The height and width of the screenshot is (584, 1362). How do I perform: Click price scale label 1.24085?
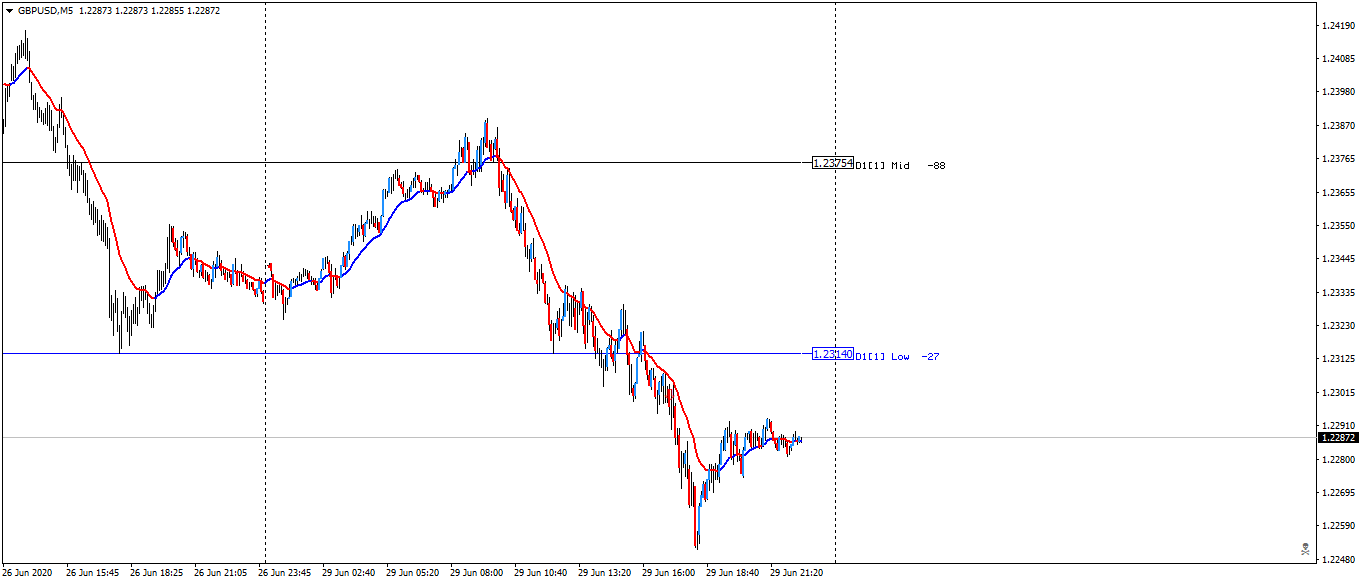click(x=1338, y=58)
